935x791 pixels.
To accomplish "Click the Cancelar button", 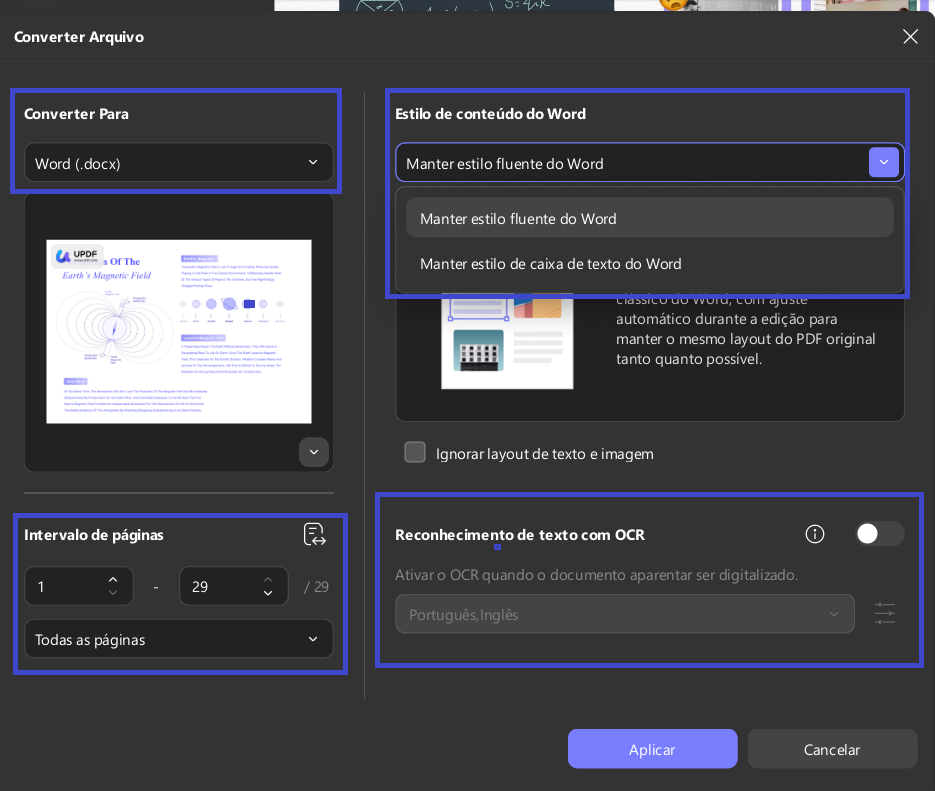I will (x=832, y=749).
